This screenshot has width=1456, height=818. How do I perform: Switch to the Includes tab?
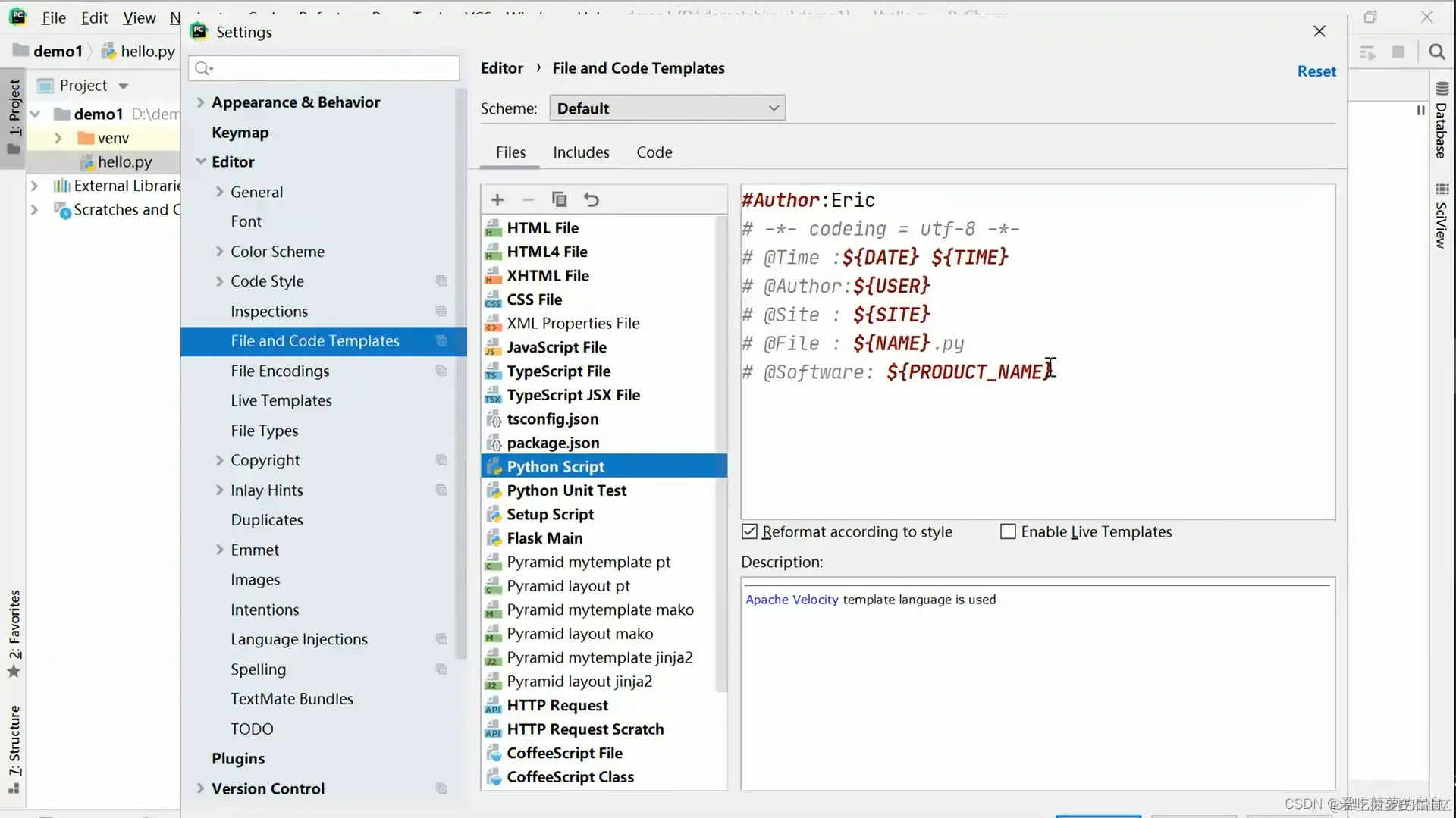click(581, 152)
